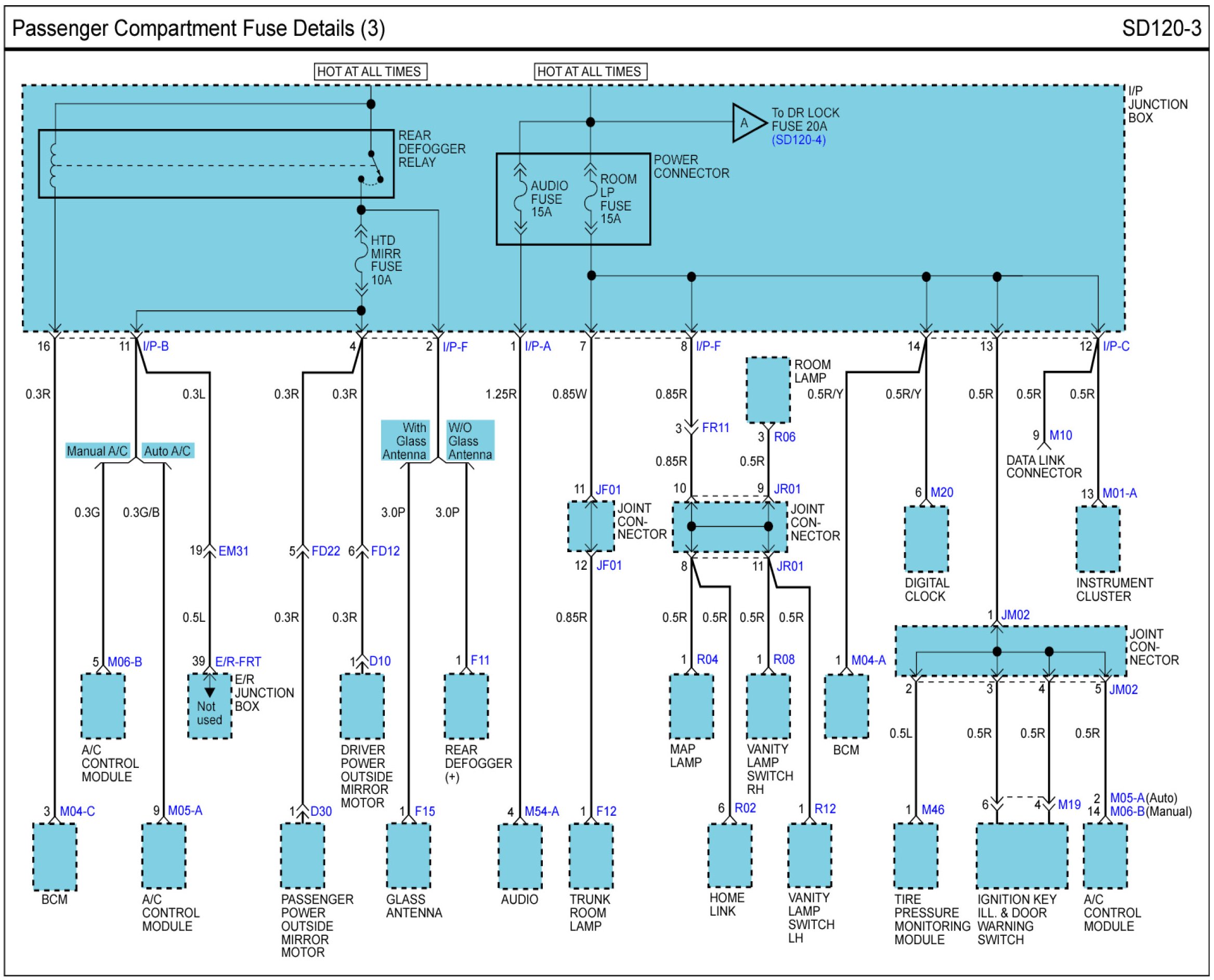Screen dimensions: 1214x980
Task: Click the Rear Defogger Relay box
Action: point(216,164)
